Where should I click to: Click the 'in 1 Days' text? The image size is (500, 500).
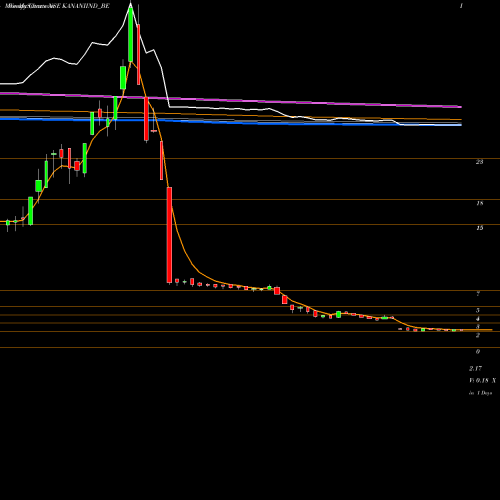click(x=480, y=393)
